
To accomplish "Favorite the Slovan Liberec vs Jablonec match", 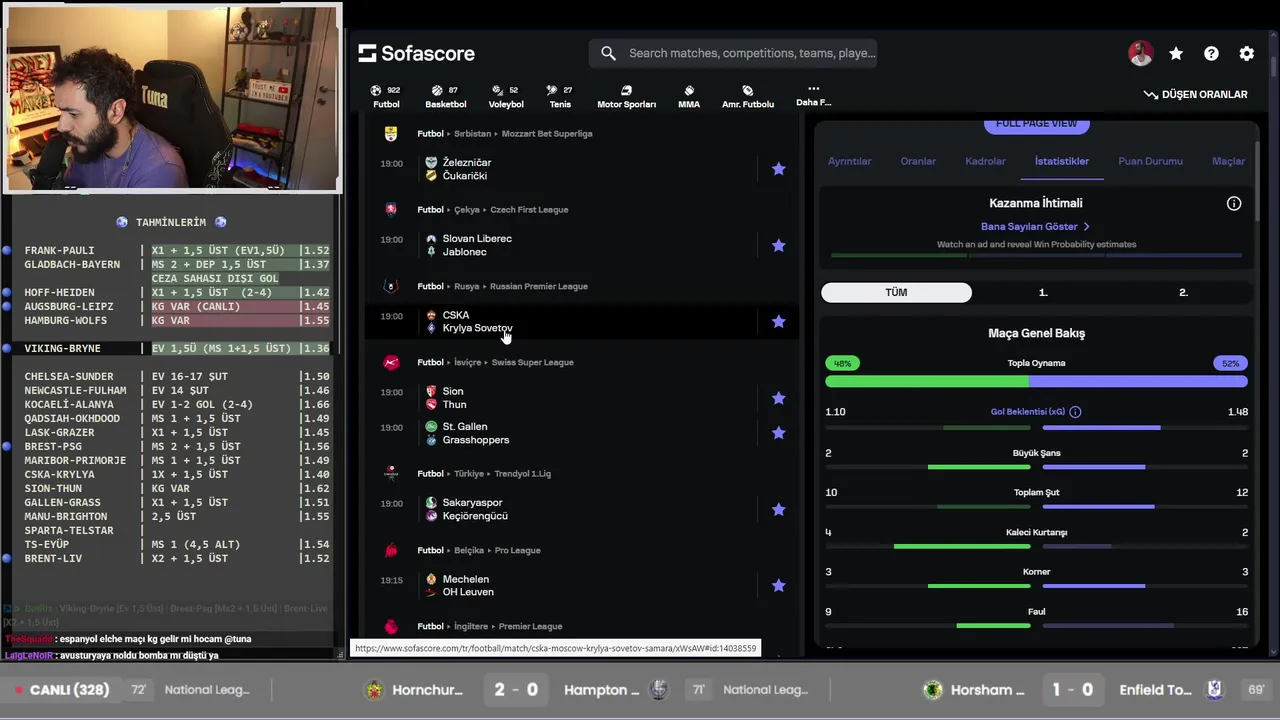I will 778,245.
